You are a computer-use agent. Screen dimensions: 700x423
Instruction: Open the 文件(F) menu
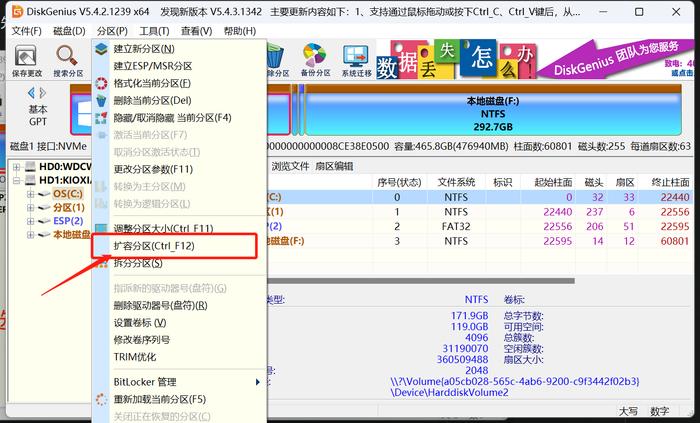(26, 31)
